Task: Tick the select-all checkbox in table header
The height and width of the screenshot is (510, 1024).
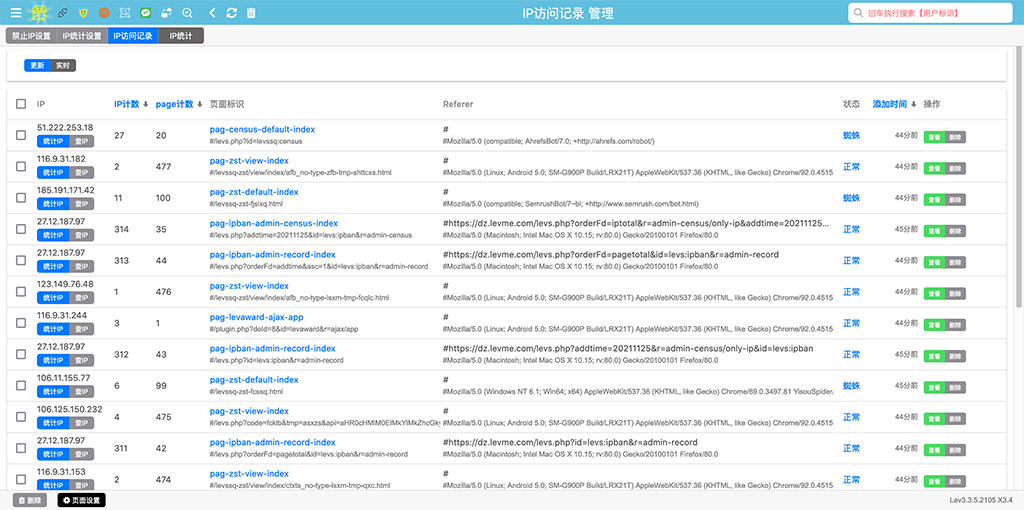Action: [x=21, y=104]
